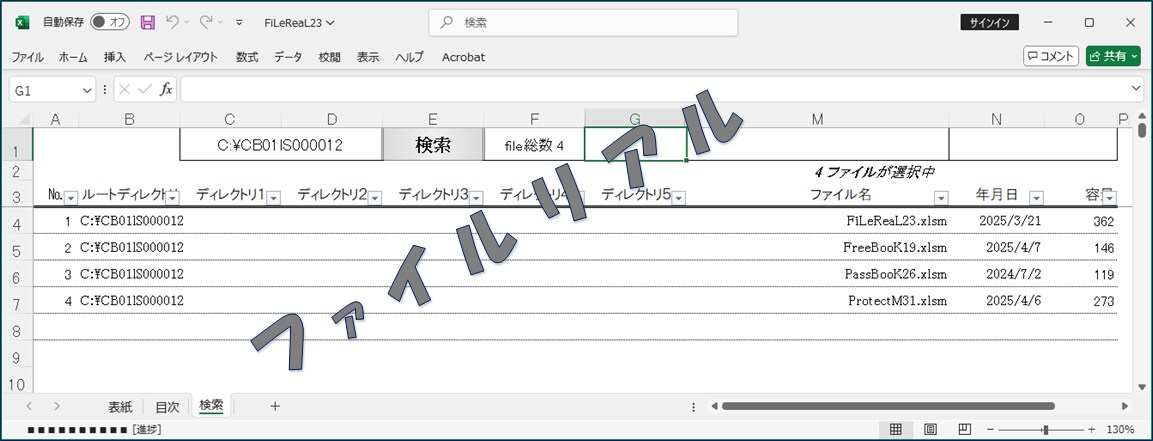Open the No. column filter dropdown
This screenshot has width=1153, height=441.
71,197
